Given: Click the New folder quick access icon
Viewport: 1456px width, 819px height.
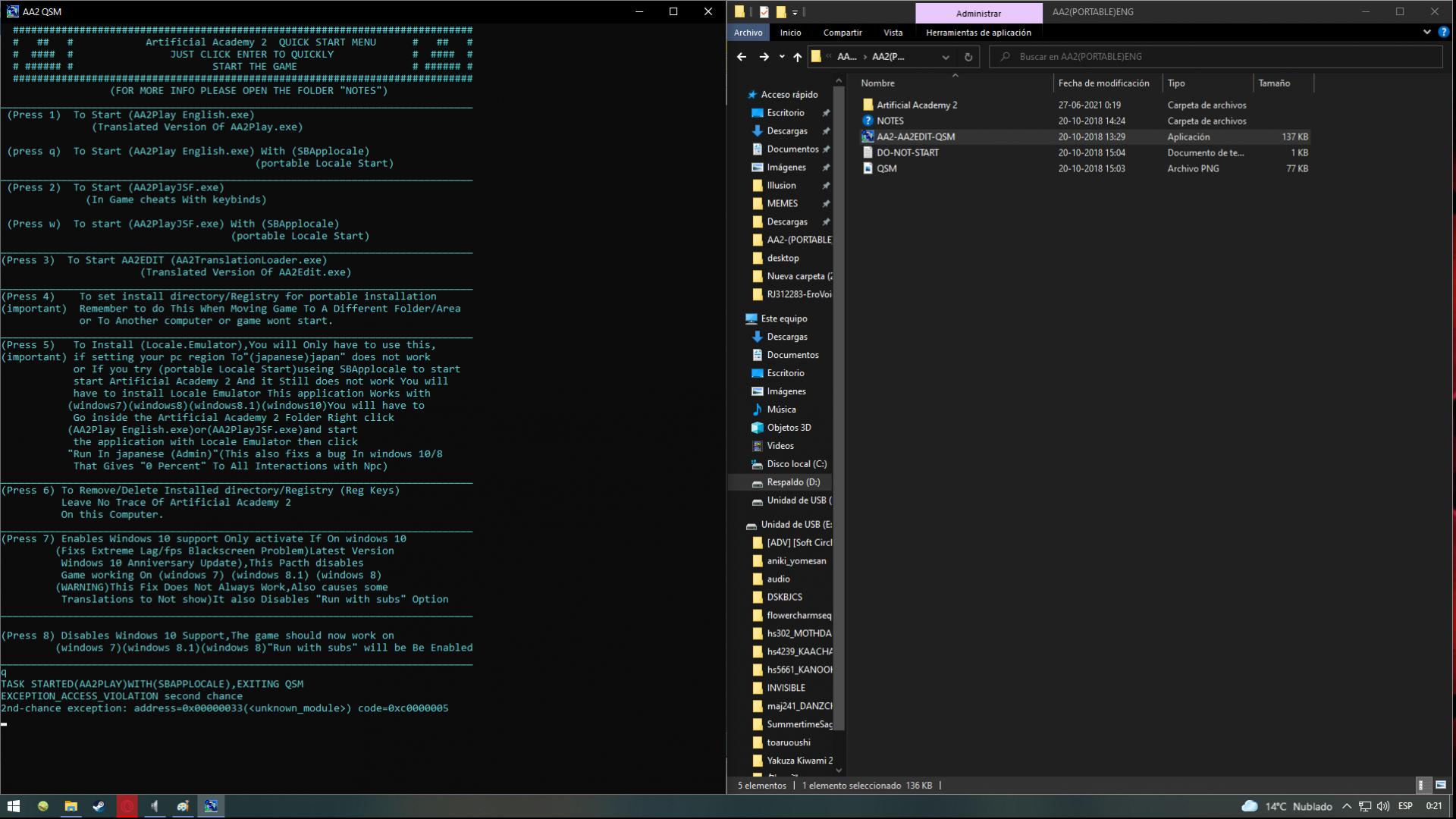Looking at the screenshot, I should [x=780, y=12].
